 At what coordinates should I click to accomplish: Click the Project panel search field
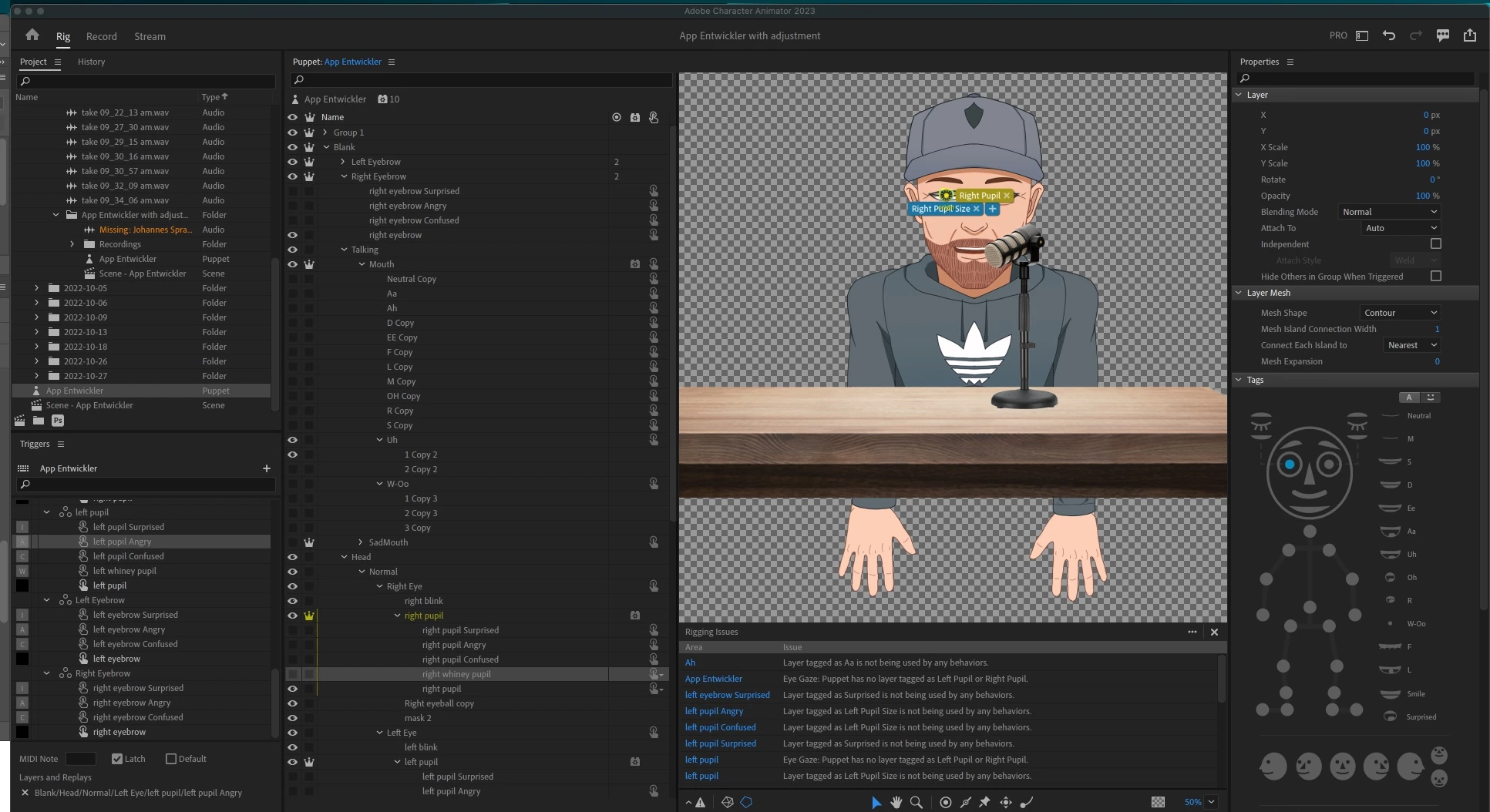point(146,81)
